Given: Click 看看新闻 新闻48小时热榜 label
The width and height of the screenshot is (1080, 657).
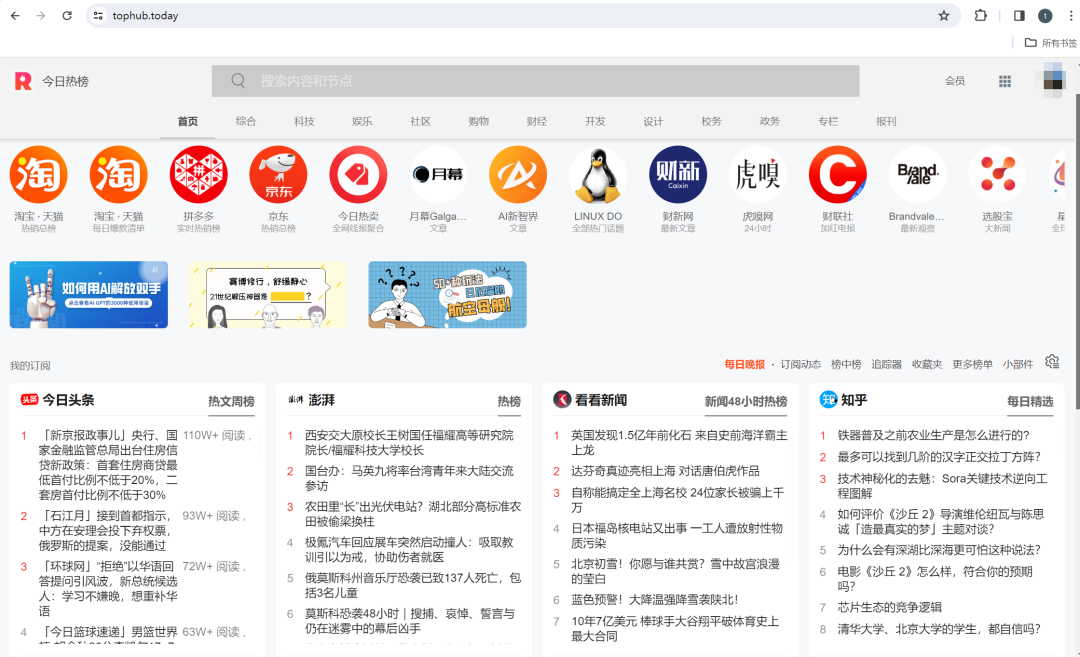Looking at the screenshot, I should (746, 402).
